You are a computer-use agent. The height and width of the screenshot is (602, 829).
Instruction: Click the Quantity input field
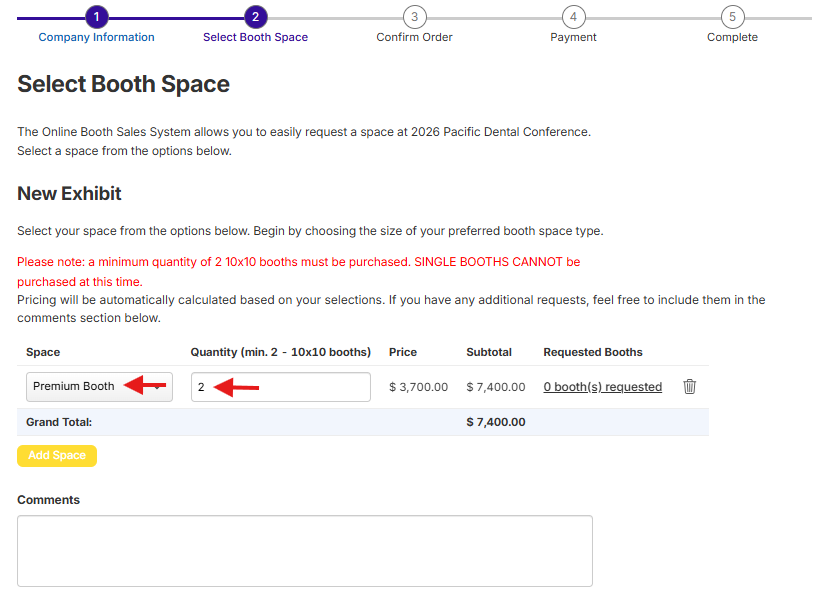coord(281,387)
